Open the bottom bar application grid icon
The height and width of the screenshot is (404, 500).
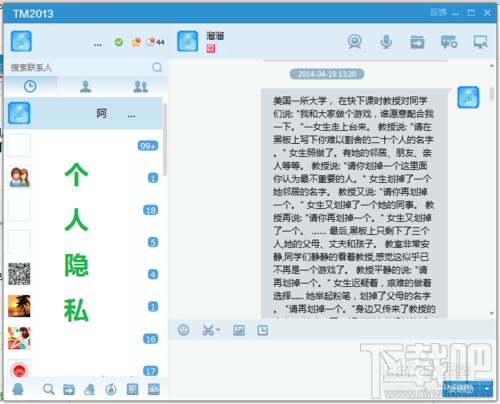[132, 389]
